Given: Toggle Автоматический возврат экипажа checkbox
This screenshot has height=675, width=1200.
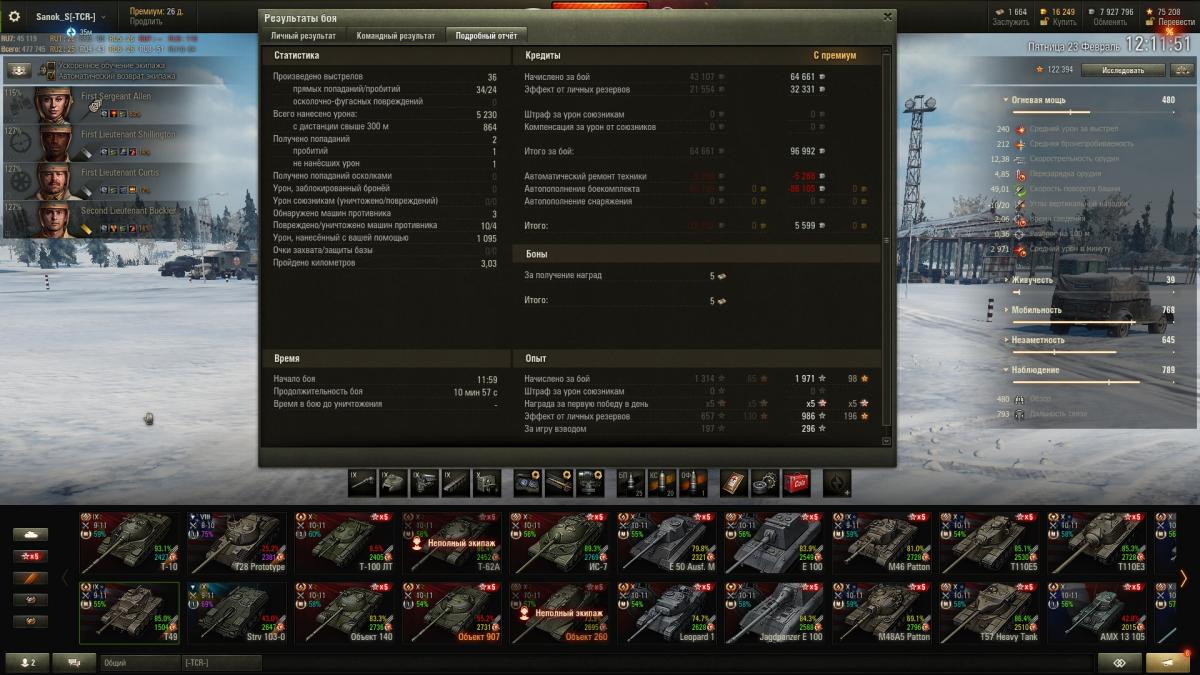Looking at the screenshot, I should click(x=50, y=76).
